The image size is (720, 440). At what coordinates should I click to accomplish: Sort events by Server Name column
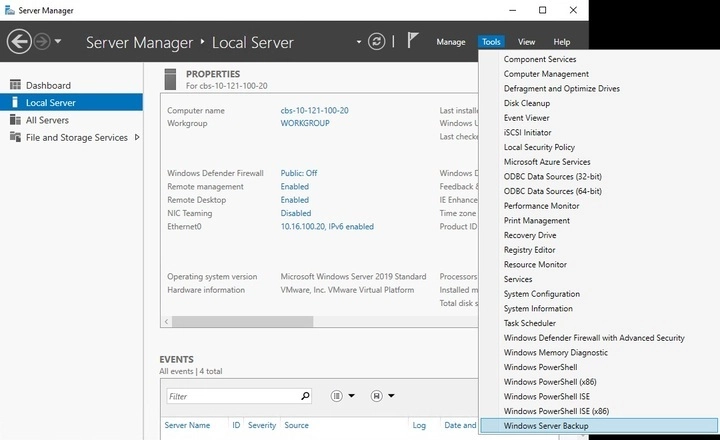pyautogui.click(x=187, y=426)
